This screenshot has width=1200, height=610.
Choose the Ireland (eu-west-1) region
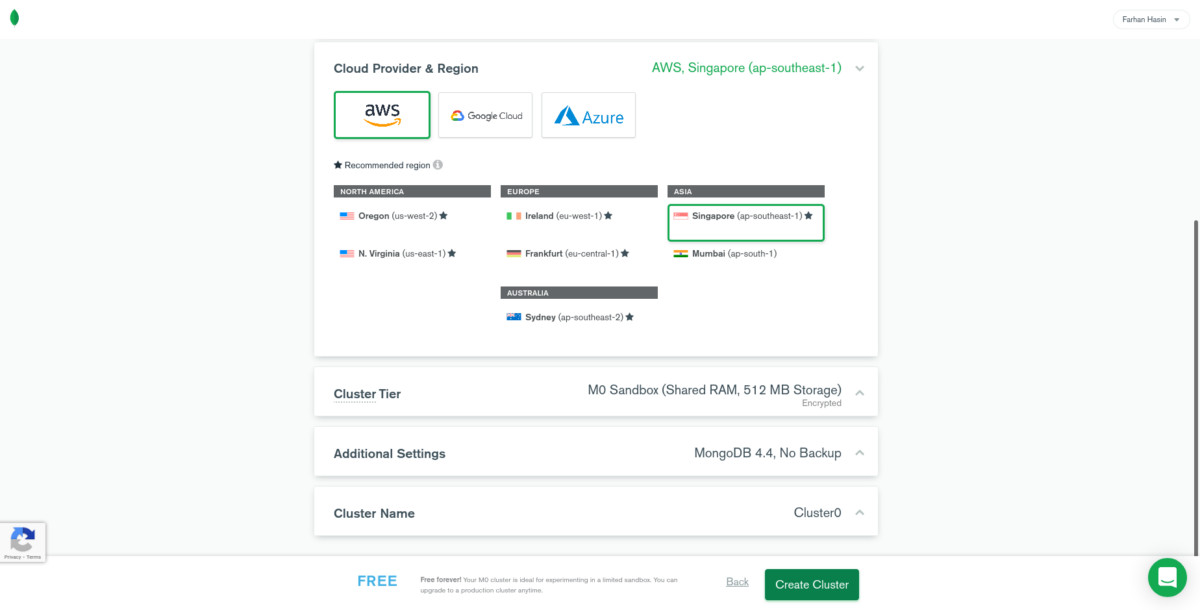click(579, 216)
